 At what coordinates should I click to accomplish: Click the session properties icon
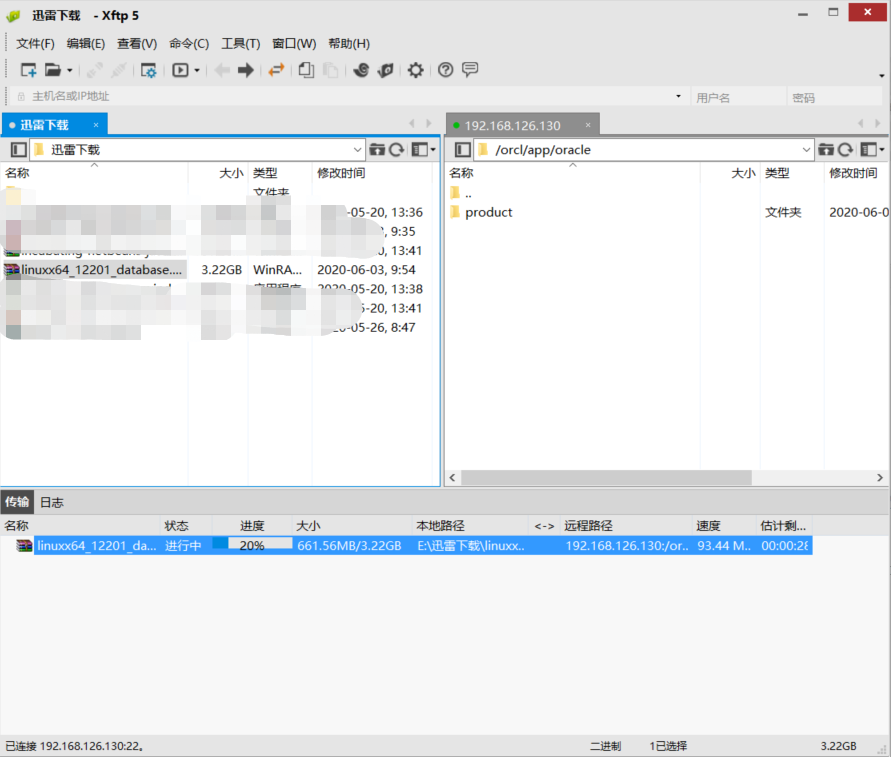pyautogui.click(x=148, y=70)
